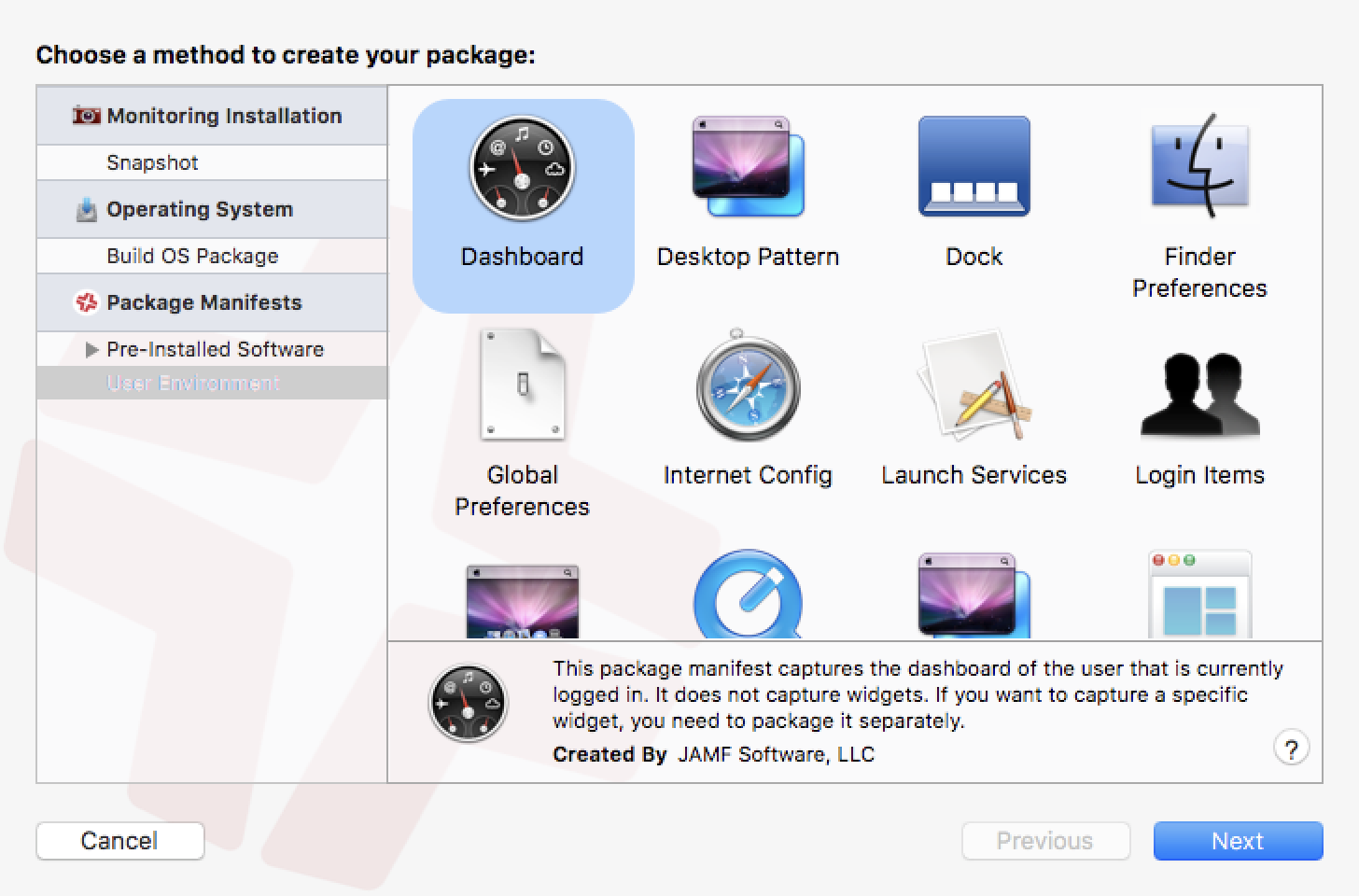Select the Global Preferences manifest icon
Screen dimensions: 1359x896
522,385
